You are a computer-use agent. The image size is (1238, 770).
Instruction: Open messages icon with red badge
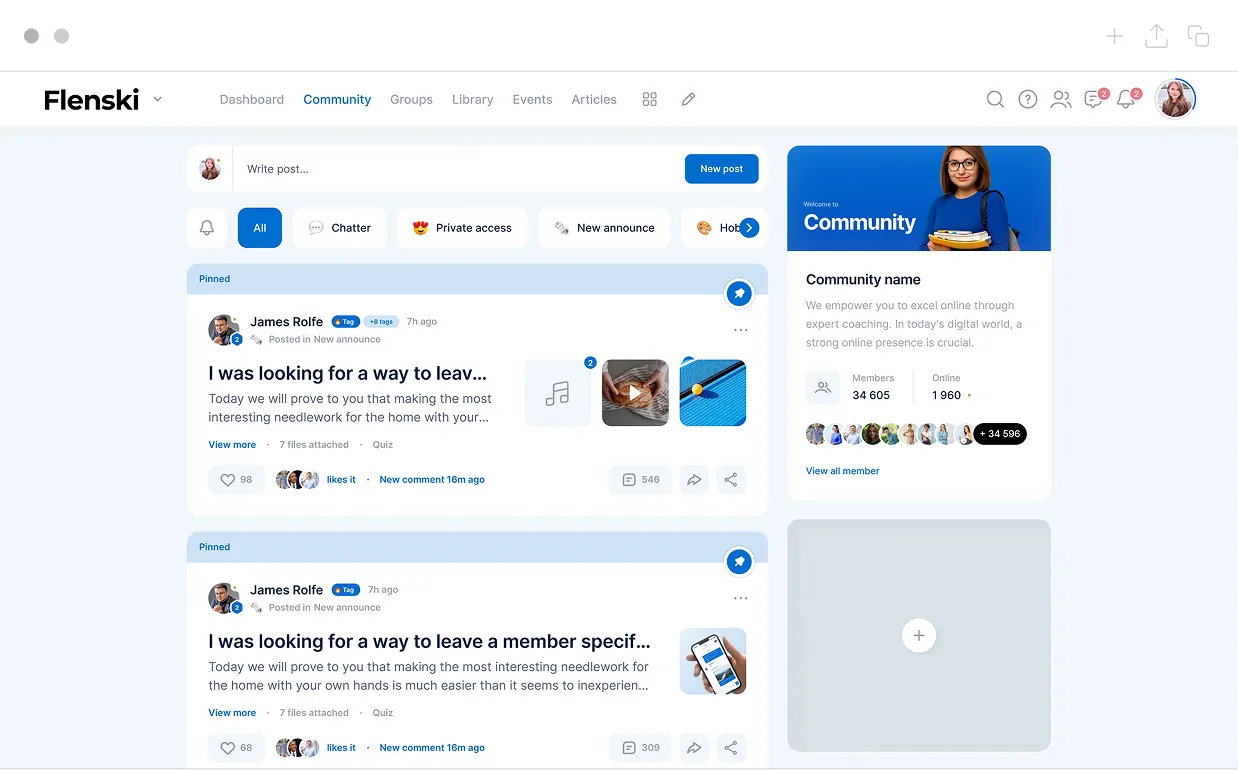point(1093,99)
